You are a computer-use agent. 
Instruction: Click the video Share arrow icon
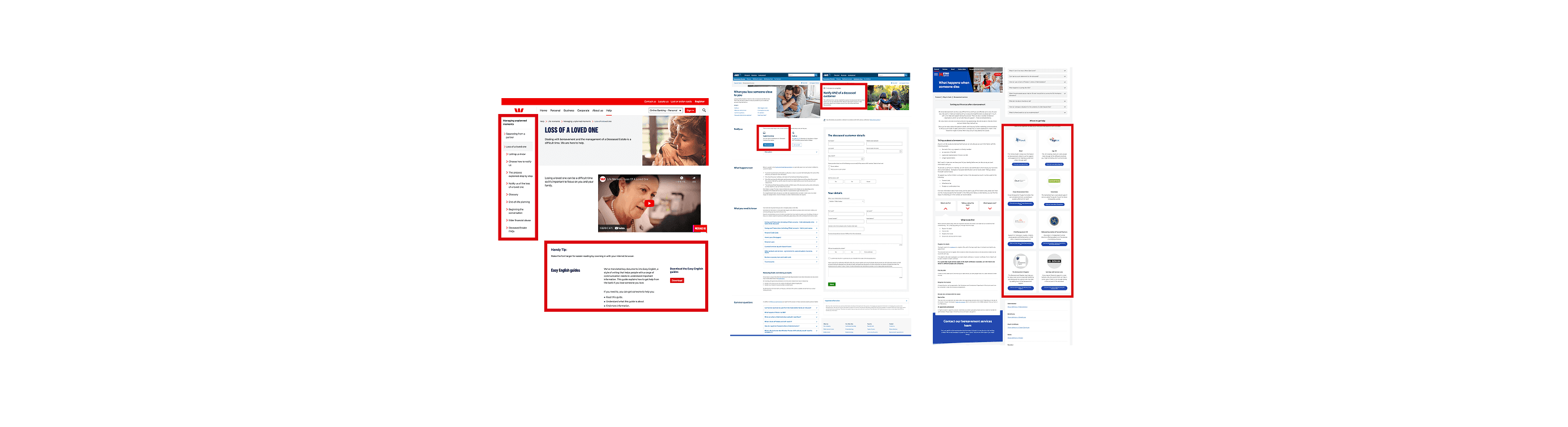(x=694, y=179)
